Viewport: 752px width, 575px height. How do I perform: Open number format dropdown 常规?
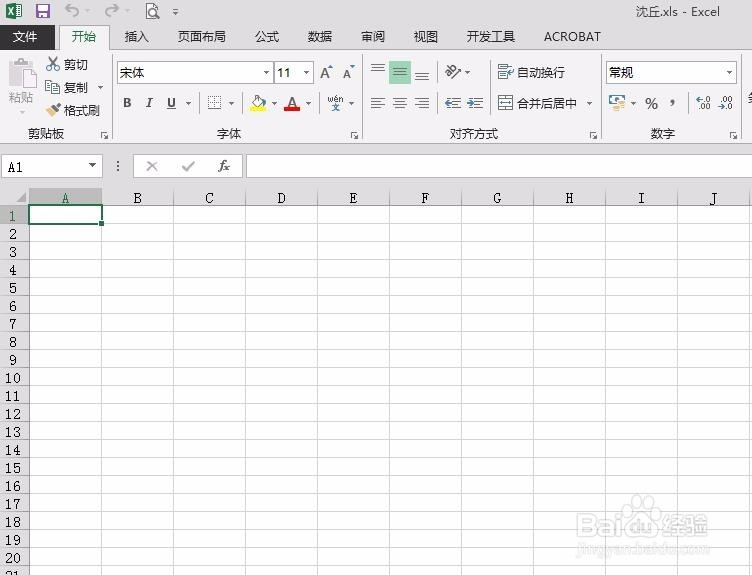click(x=729, y=73)
